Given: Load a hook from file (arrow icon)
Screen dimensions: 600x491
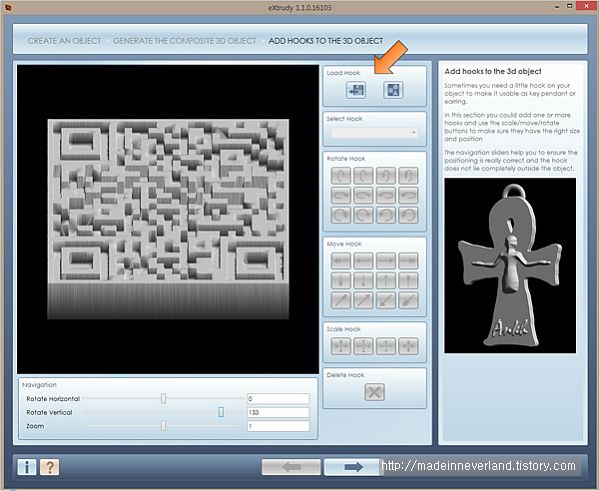Looking at the screenshot, I should [355, 90].
